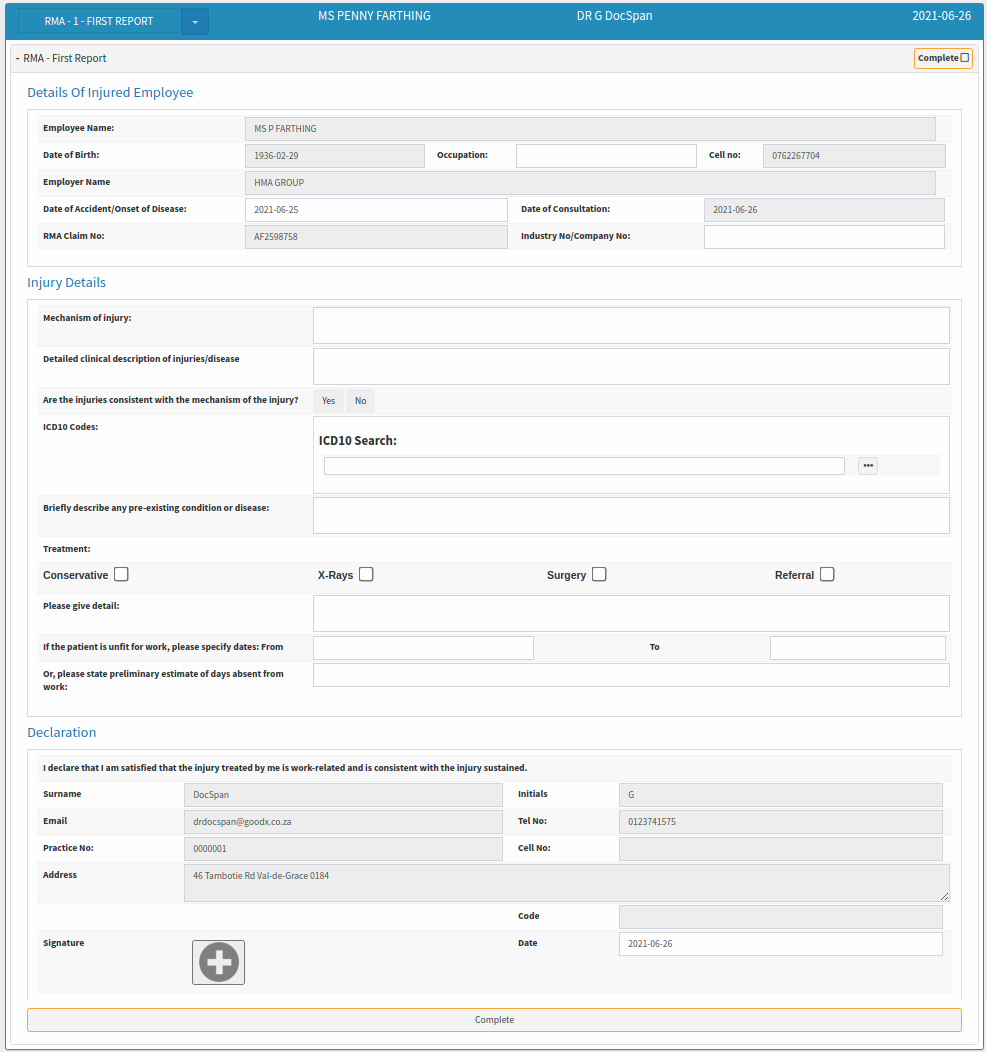This screenshot has height=1052, width=987.
Task: Click the Industry No/Company No field
Action: tap(824, 237)
